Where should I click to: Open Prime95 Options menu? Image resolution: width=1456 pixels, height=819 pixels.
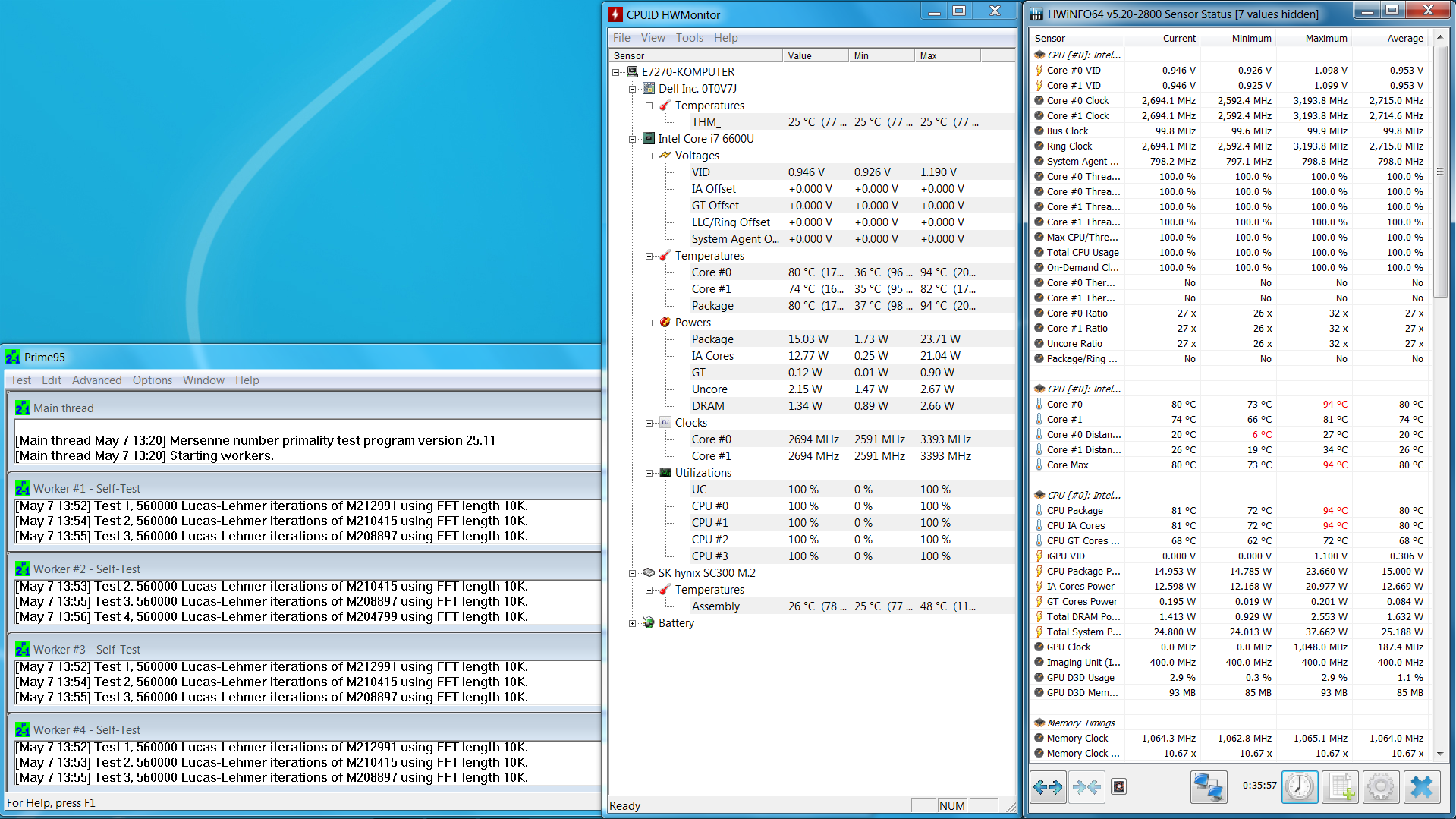(152, 380)
